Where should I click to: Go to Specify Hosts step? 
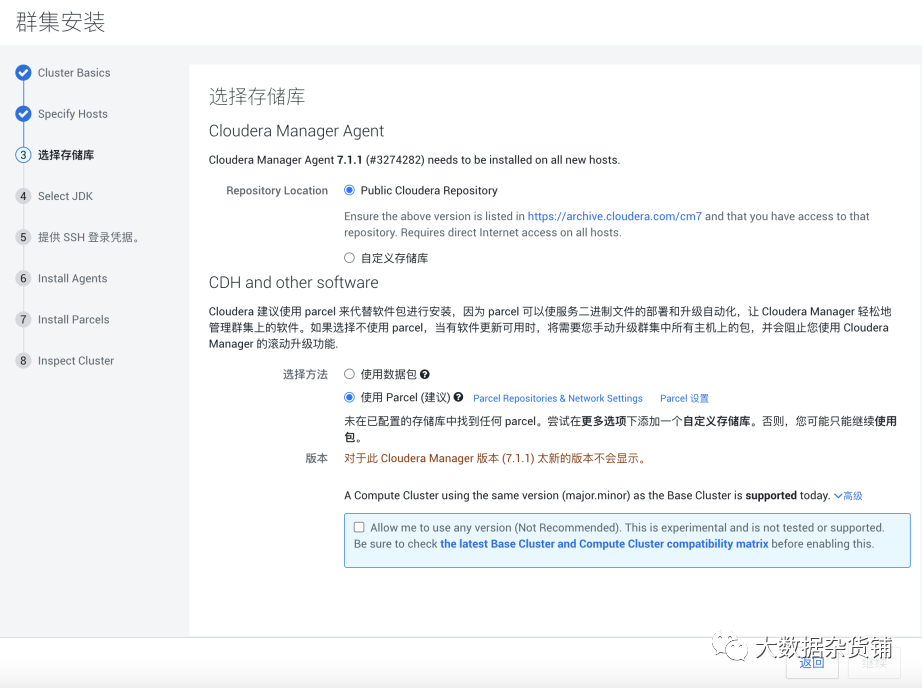73,114
